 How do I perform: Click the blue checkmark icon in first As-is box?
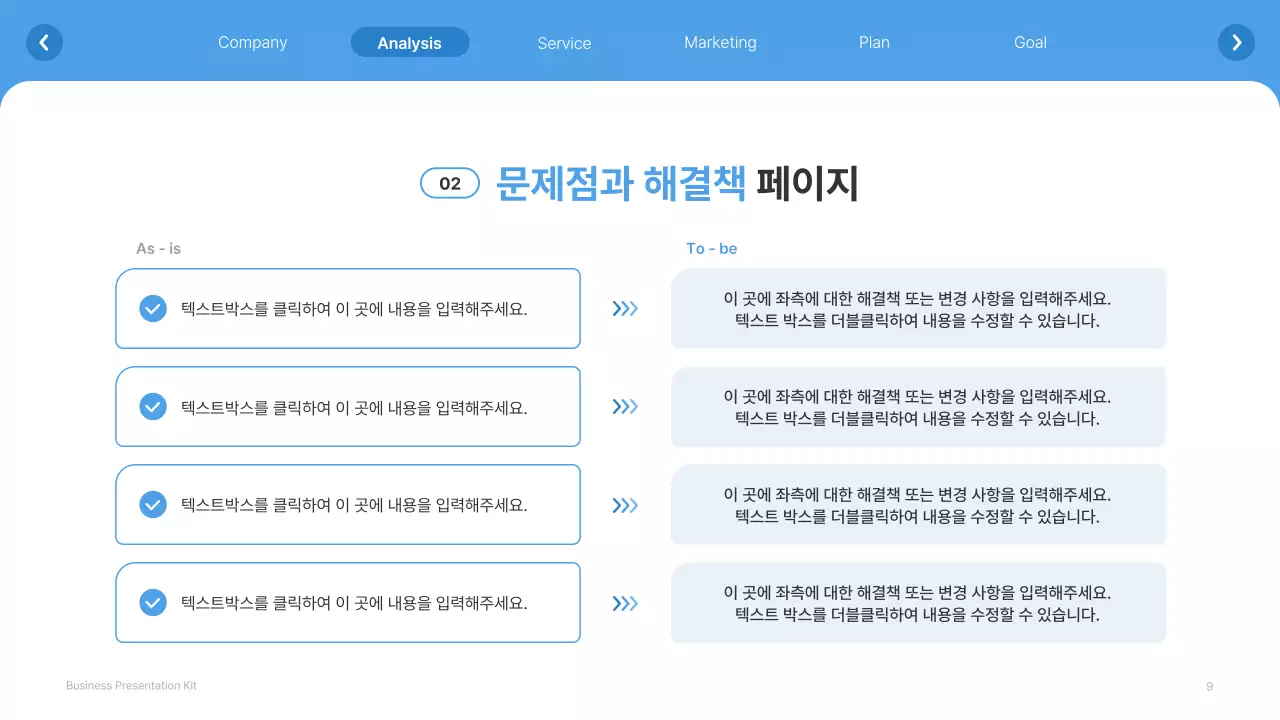[153, 308]
